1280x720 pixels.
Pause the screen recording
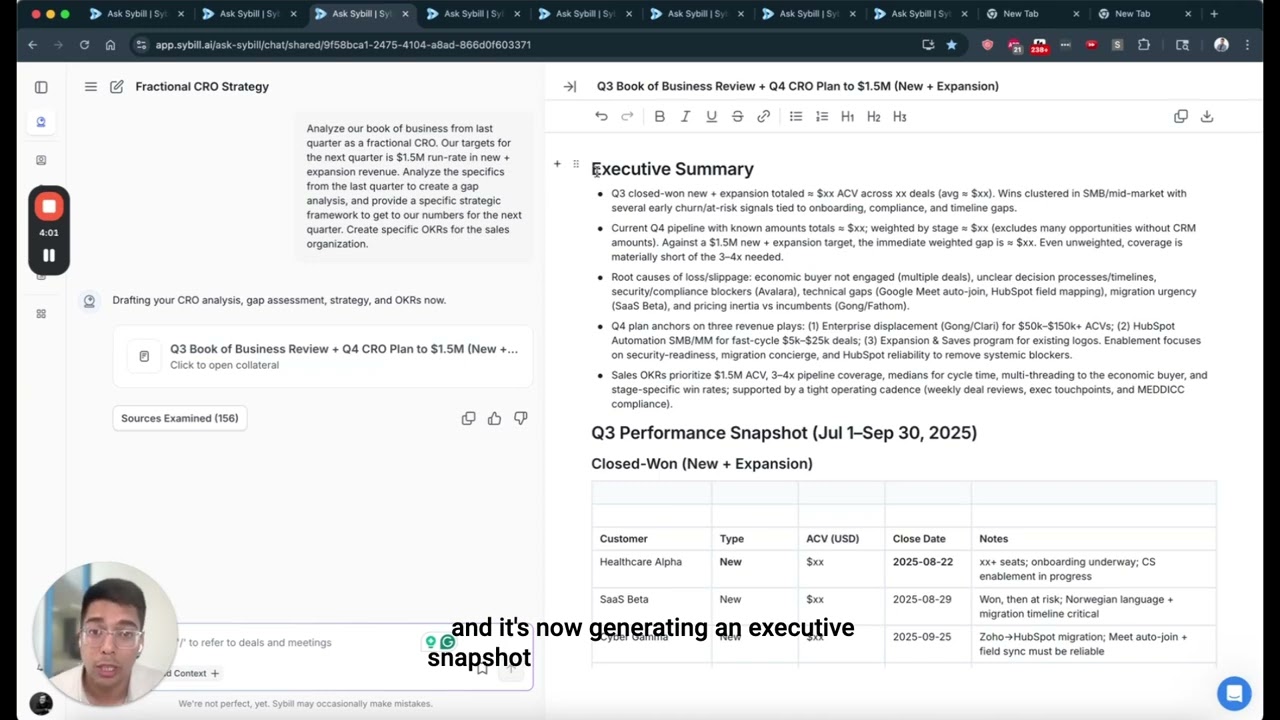tap(49, 255)
